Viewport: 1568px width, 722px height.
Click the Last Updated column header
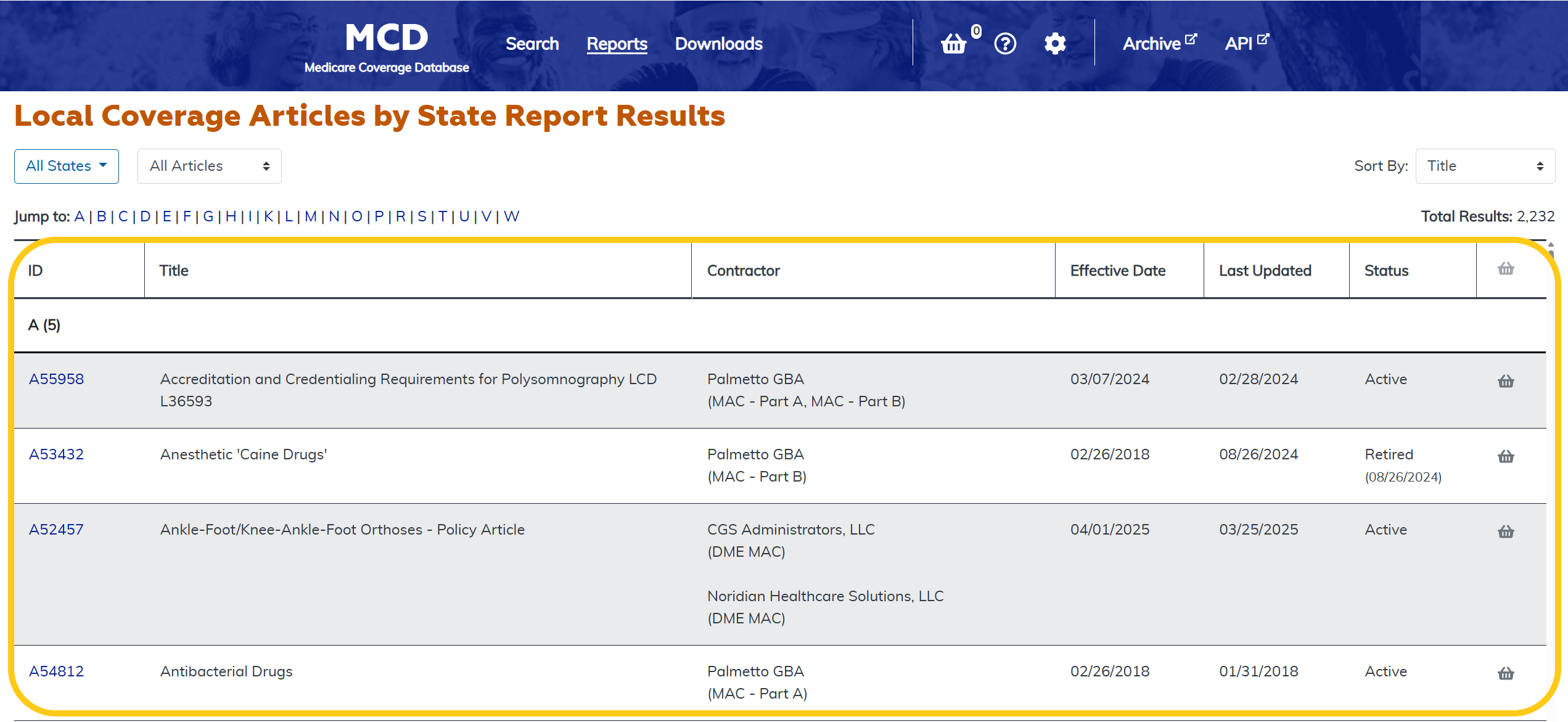[x=1265, y=271]
